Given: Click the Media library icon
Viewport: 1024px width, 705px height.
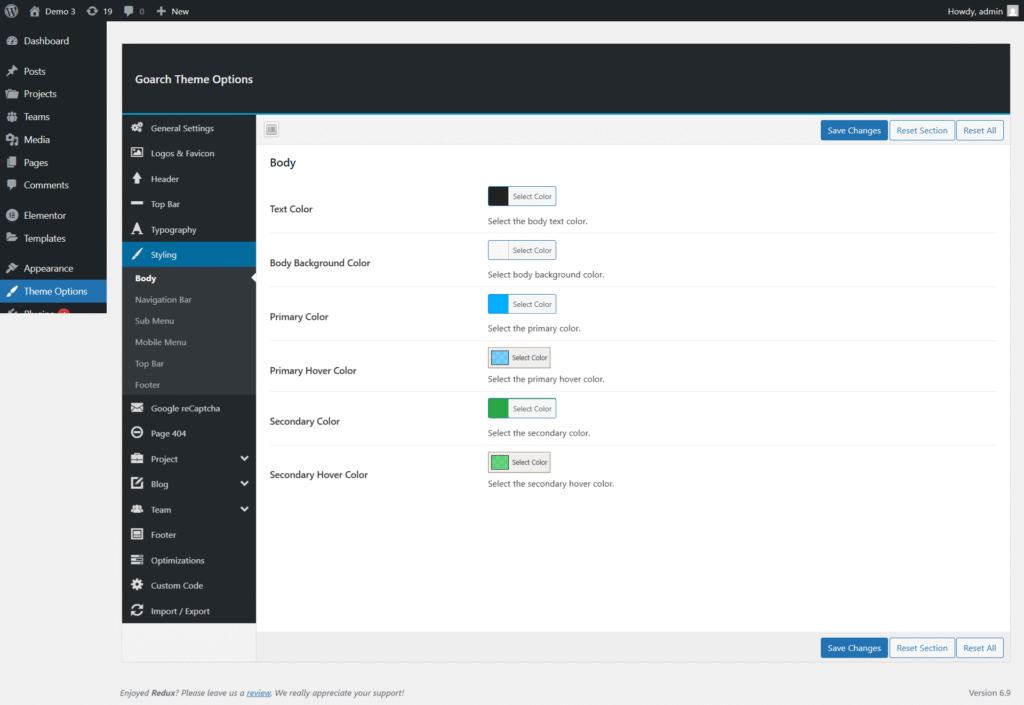Looking at the screenshot, I should click(12, 140).
